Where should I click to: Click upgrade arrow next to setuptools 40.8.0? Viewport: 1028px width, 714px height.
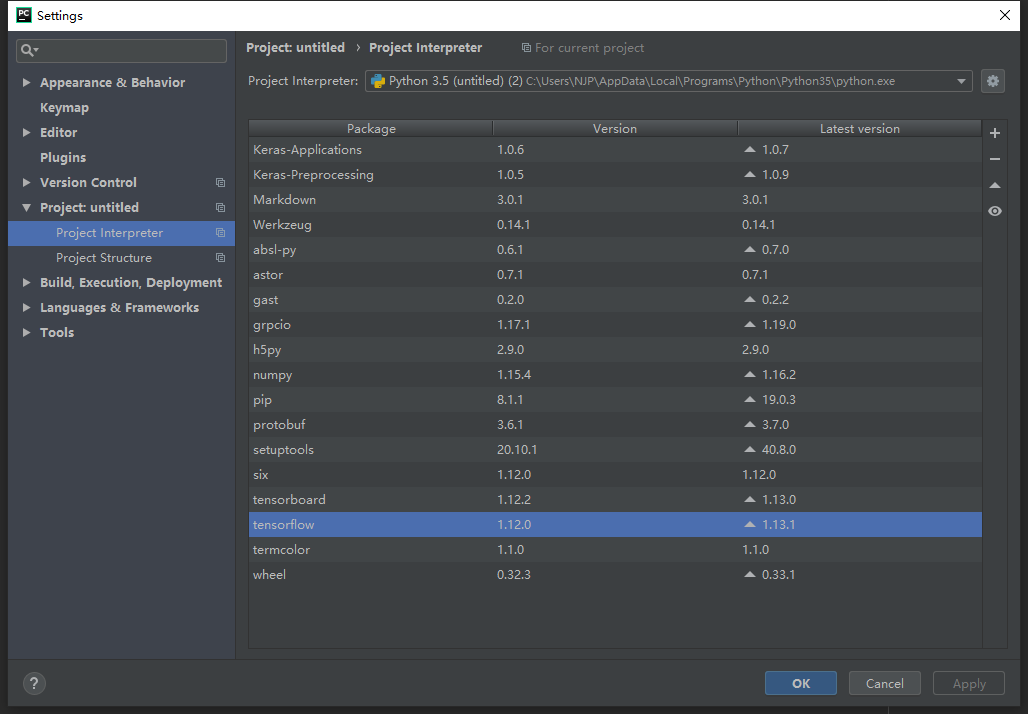[x=749, y=449]
